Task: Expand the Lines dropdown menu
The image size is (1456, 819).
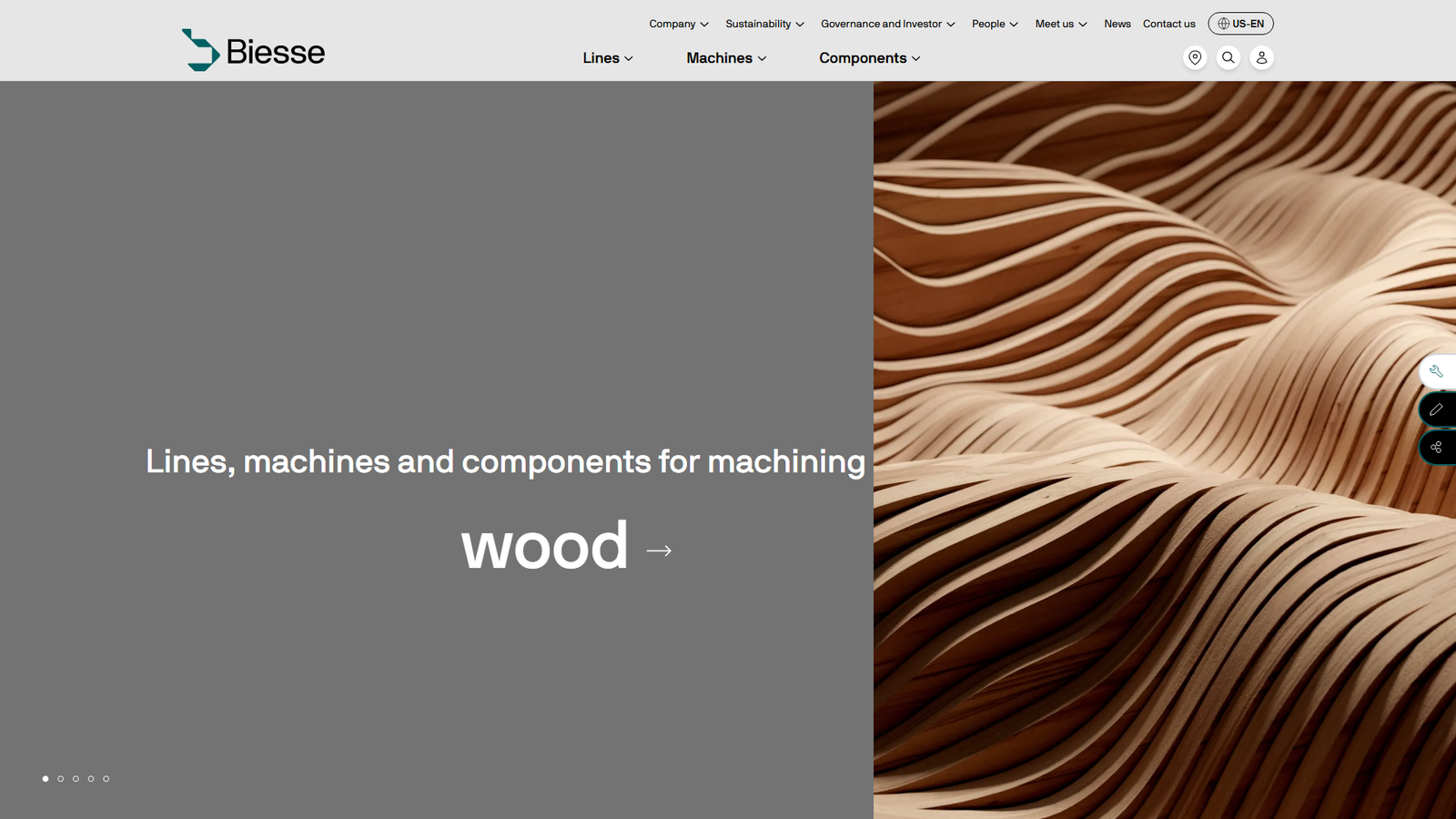Action: pos(606,57)
